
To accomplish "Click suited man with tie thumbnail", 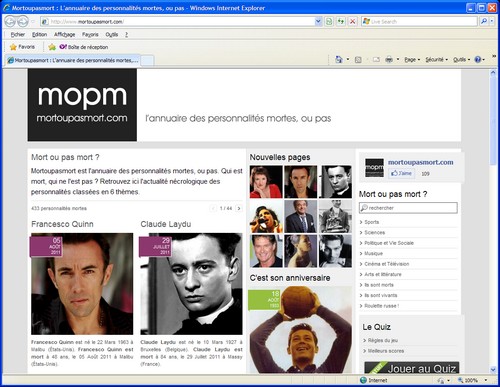I will point(301,216).
